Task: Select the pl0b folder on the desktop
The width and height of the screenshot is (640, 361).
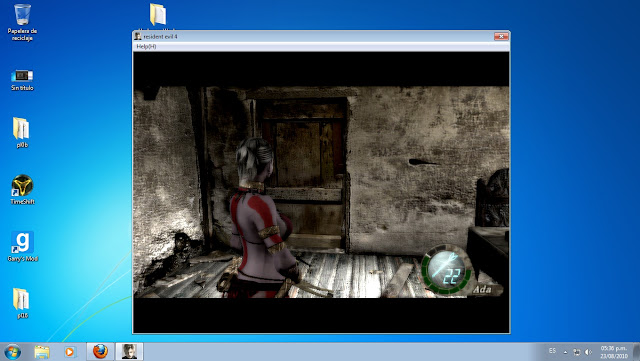Action: (x=22, y=132)
